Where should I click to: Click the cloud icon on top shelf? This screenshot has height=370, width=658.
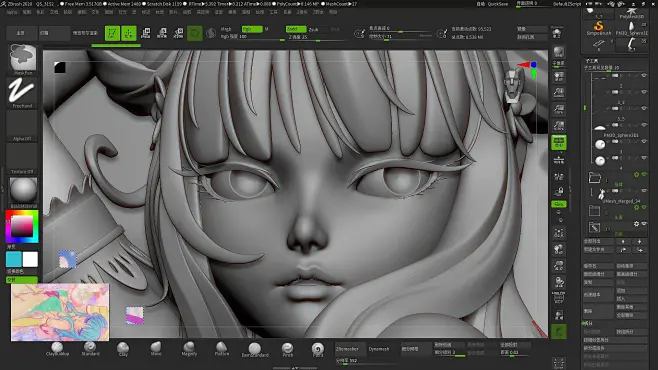coord(557,33)
